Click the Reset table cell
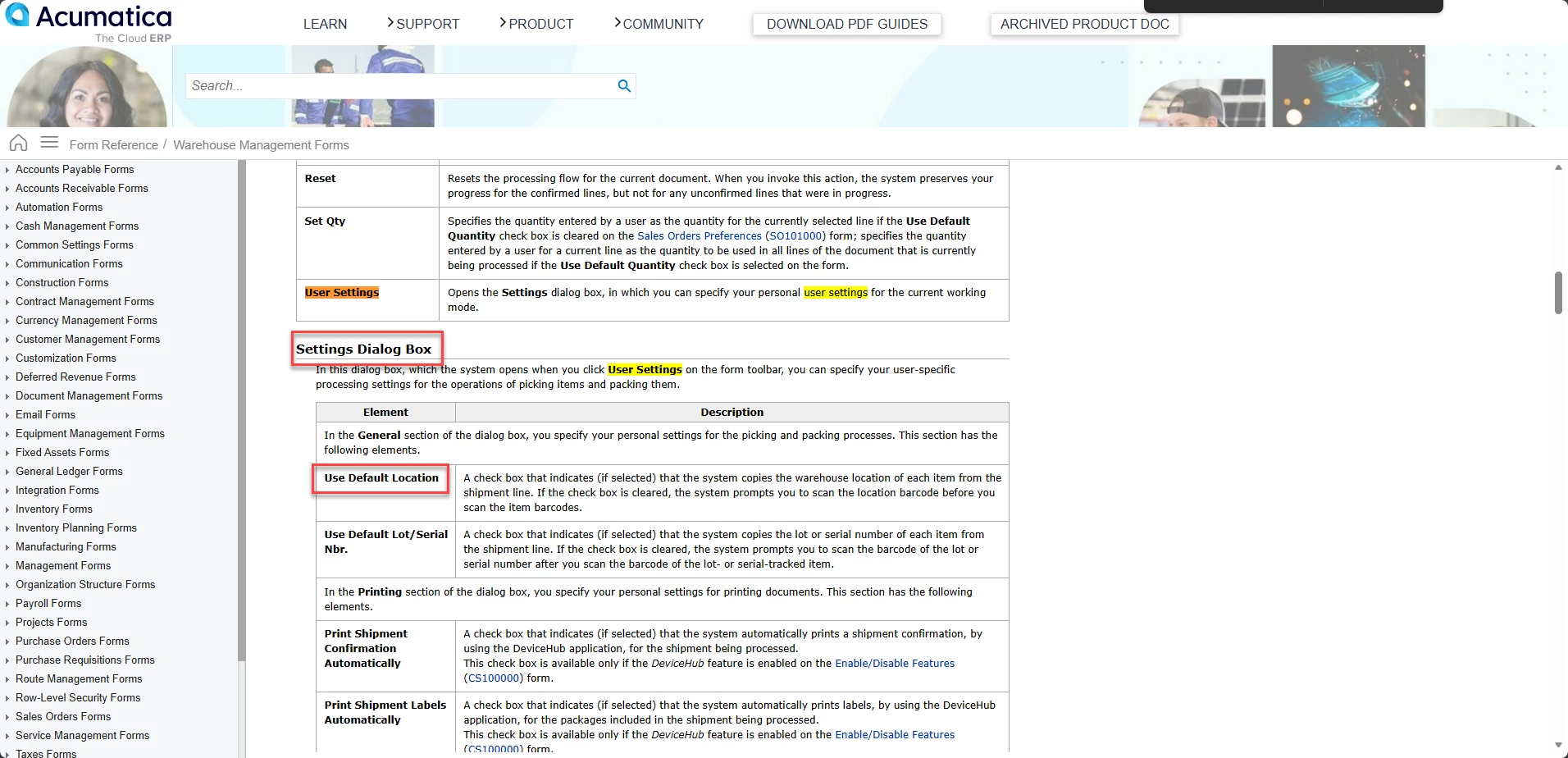1568x758 pixels. [367, 185]
